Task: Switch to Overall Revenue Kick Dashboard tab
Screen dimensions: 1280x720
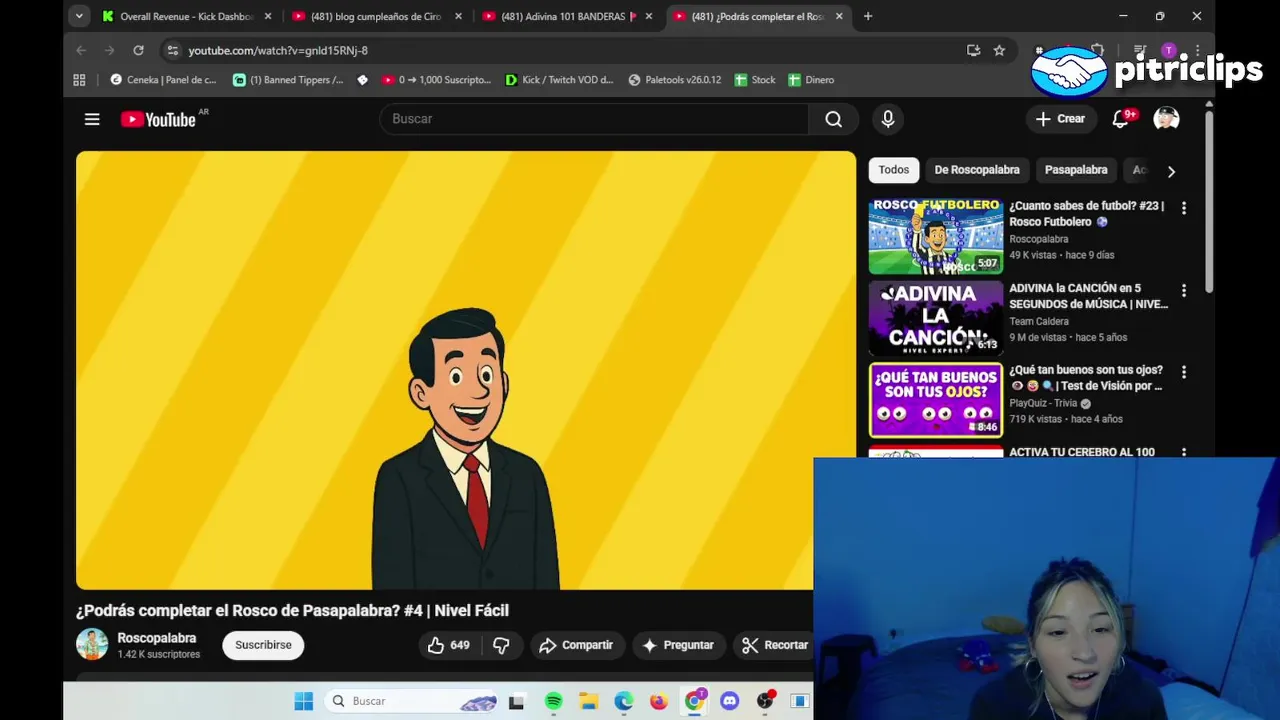Action: tap(186, 16)
